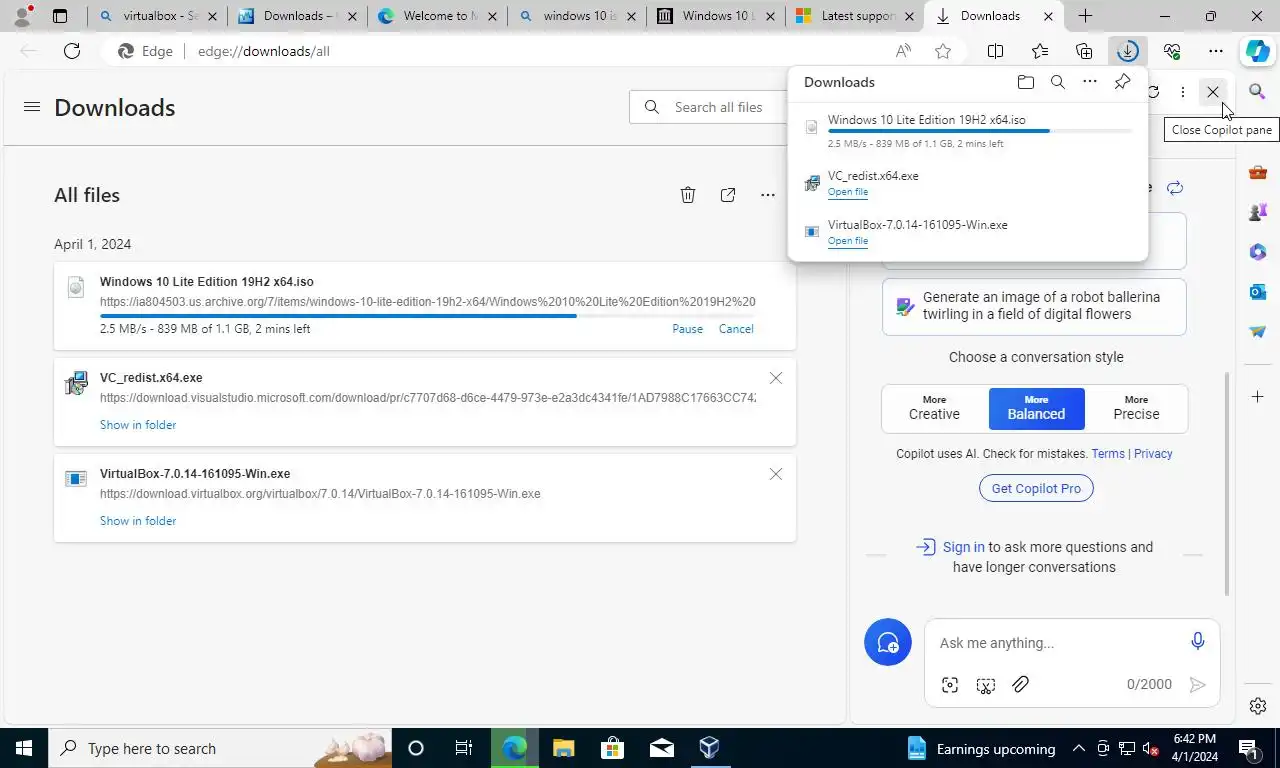Open Copilot Privacy link
Image resolution: width=1280 pixels, height=768 pixels.
(1153, 454)
